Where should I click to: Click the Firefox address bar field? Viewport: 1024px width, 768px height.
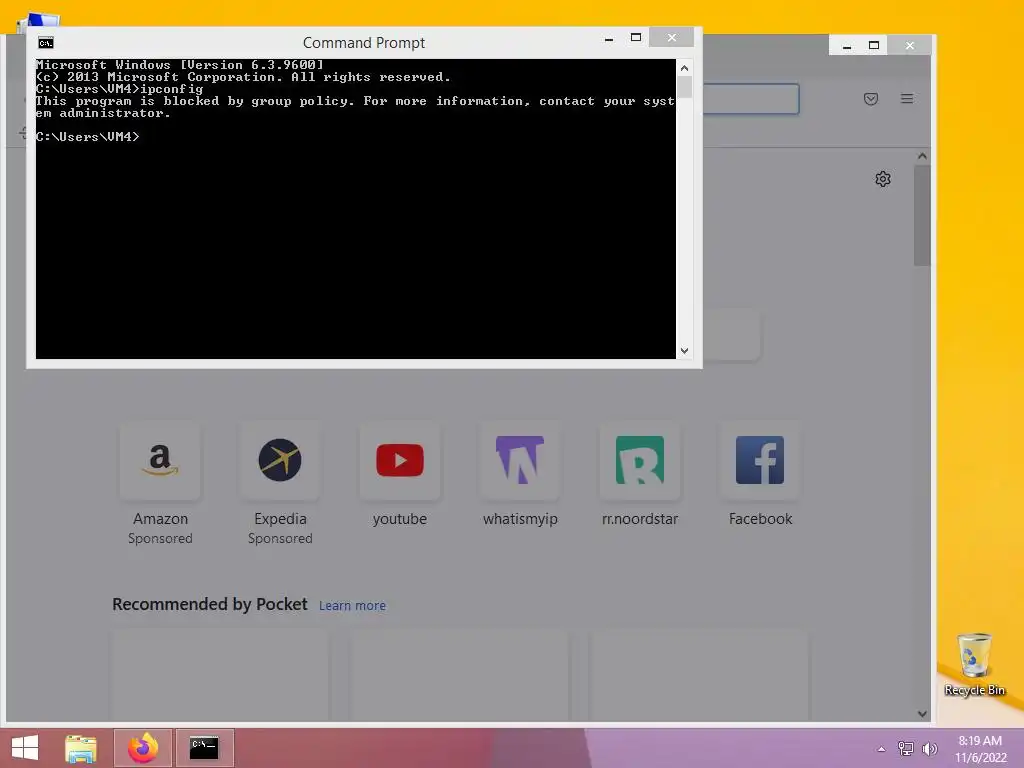[751, 99]
